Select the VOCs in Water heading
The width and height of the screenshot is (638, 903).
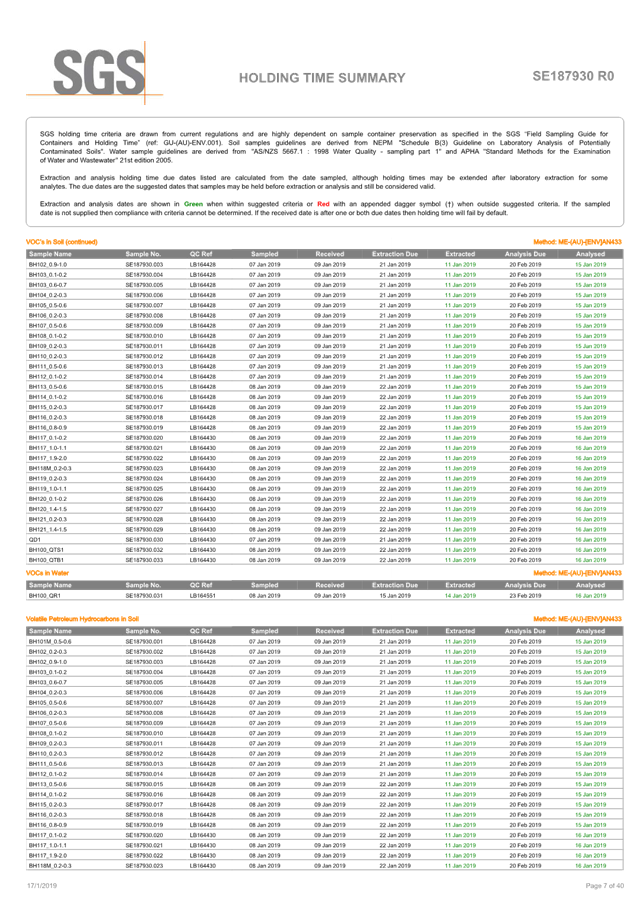click(47, 573)
